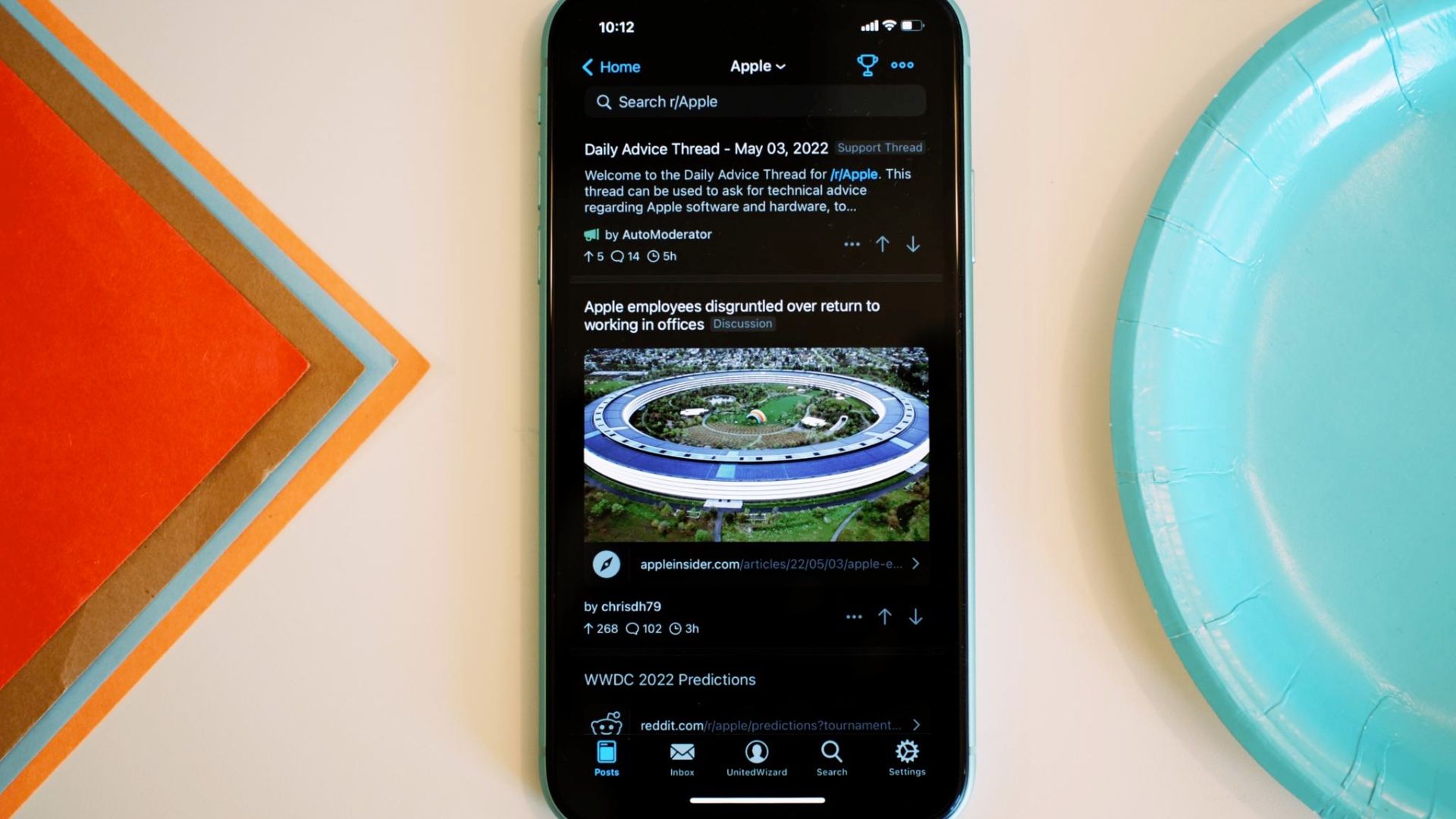Tap the back chevron to Home
This screenshot has width=1456, height=819.
point(589,66)
